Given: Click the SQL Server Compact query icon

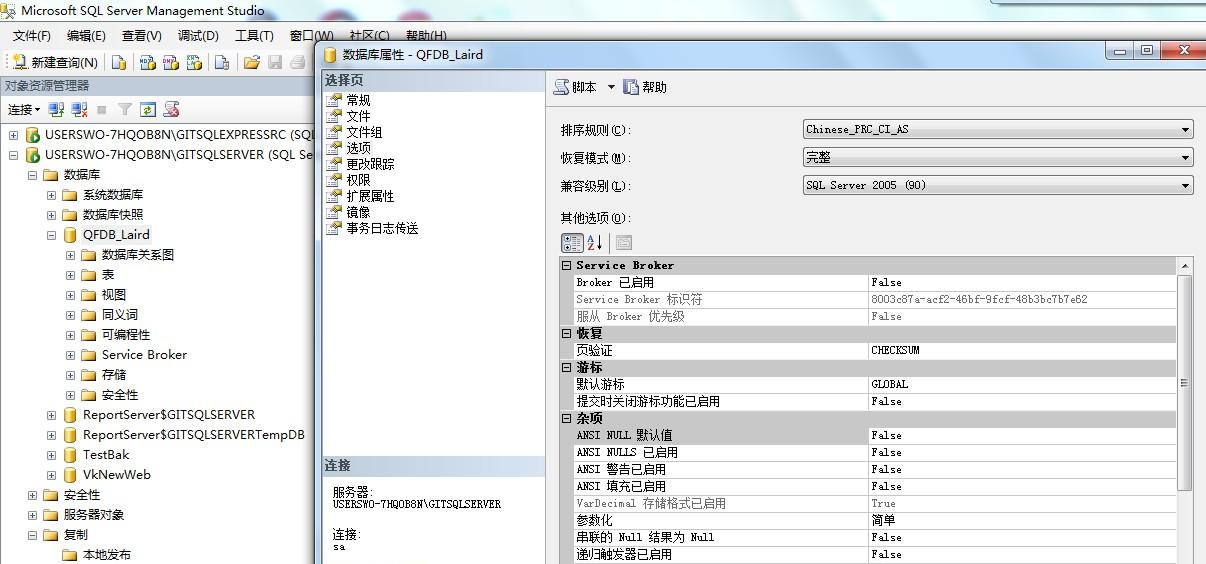Looking at the screenshot, I should (x=222, y=62).
